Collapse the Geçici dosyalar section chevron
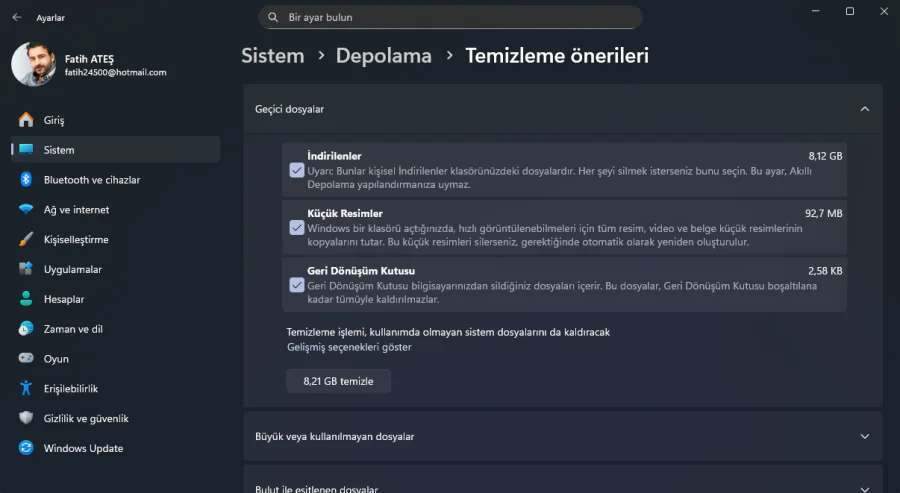The width and height of the screenshot is (900, 493). pos(864,109)
